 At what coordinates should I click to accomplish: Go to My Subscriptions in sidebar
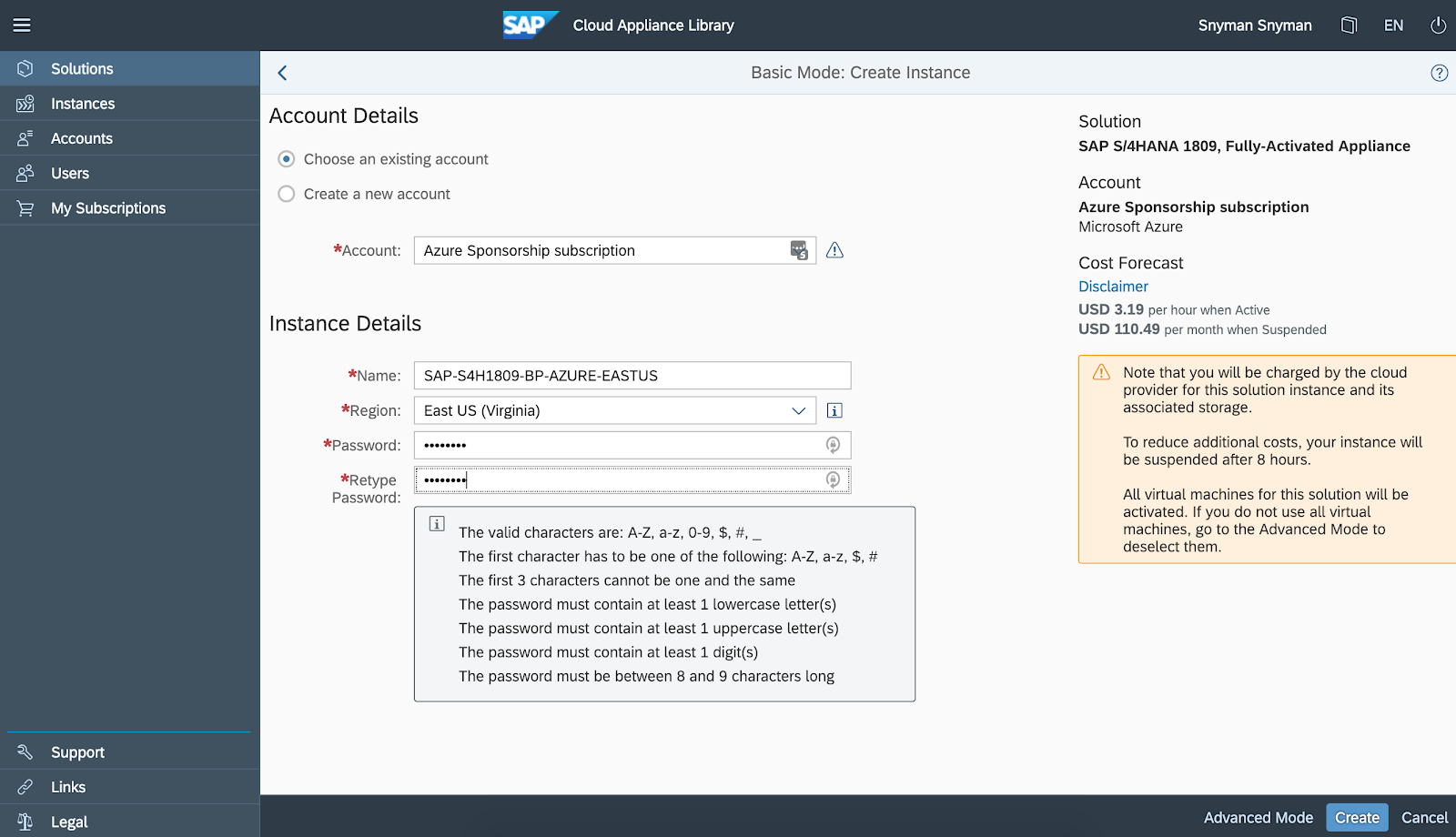pyautogui.click(x=108, y=208)
